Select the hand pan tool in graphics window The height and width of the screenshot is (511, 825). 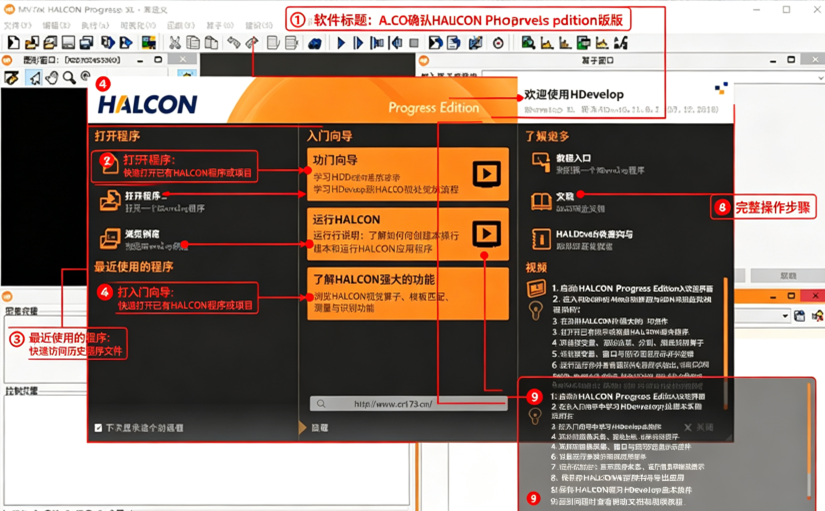tap(52, 78)
